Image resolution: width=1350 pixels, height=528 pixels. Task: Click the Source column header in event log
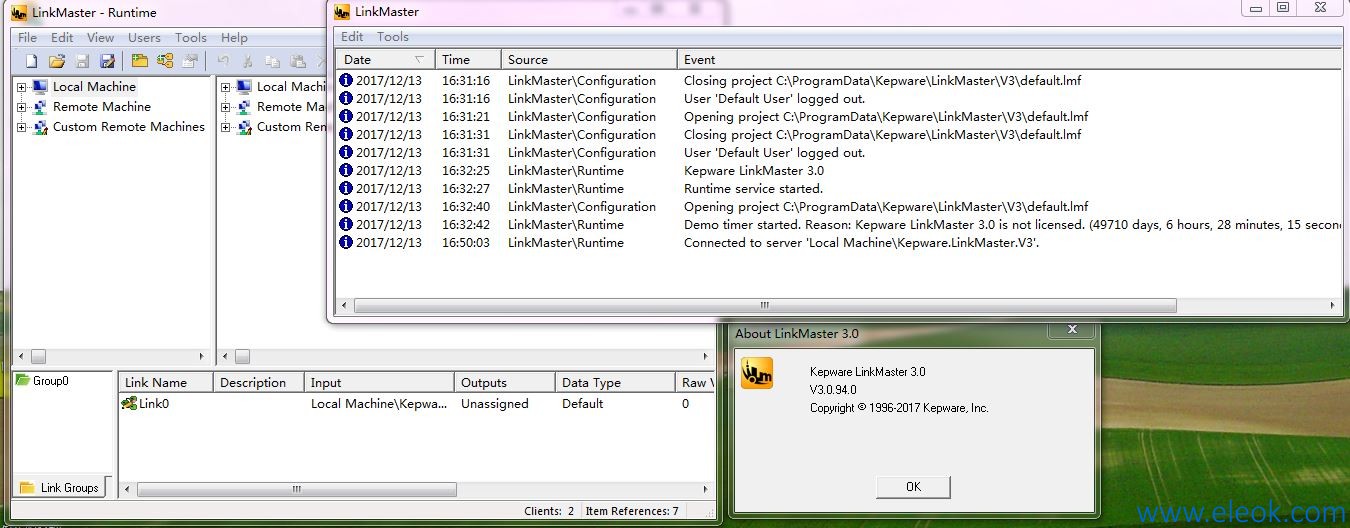pos(588,60)
